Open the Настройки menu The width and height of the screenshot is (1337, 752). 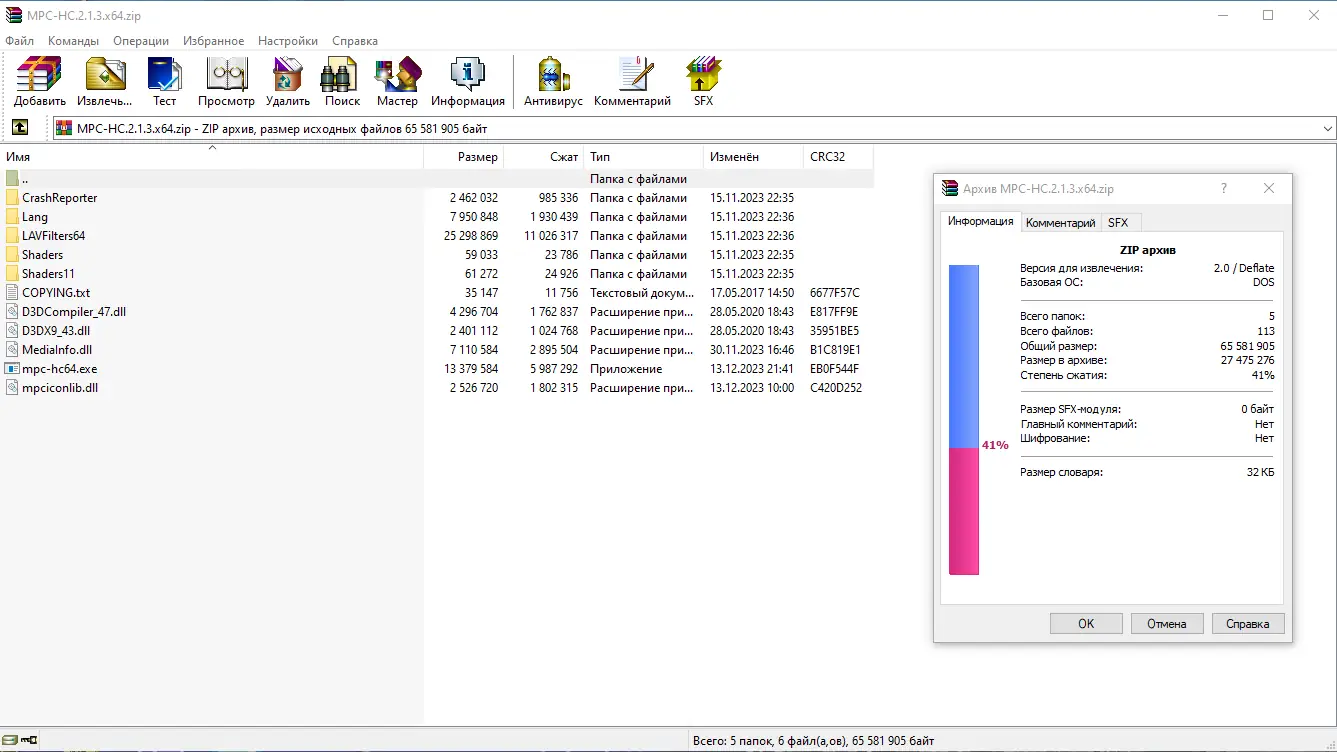click(x=288, y=41)
